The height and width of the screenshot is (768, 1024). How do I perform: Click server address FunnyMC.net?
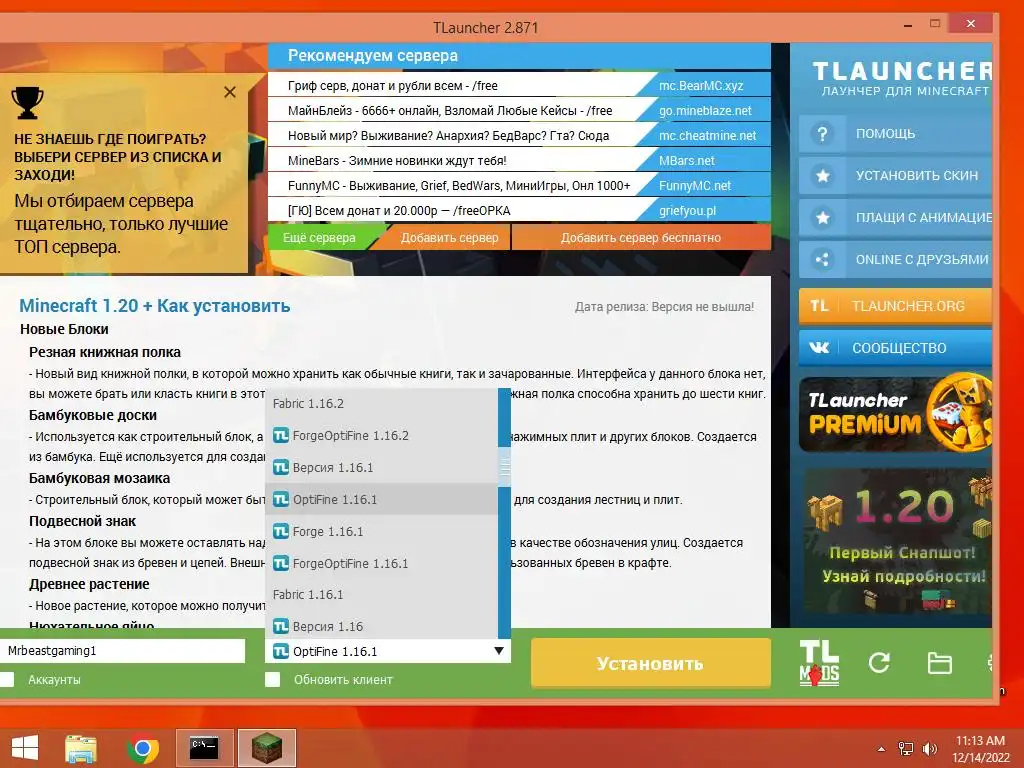tap(695, 185)
